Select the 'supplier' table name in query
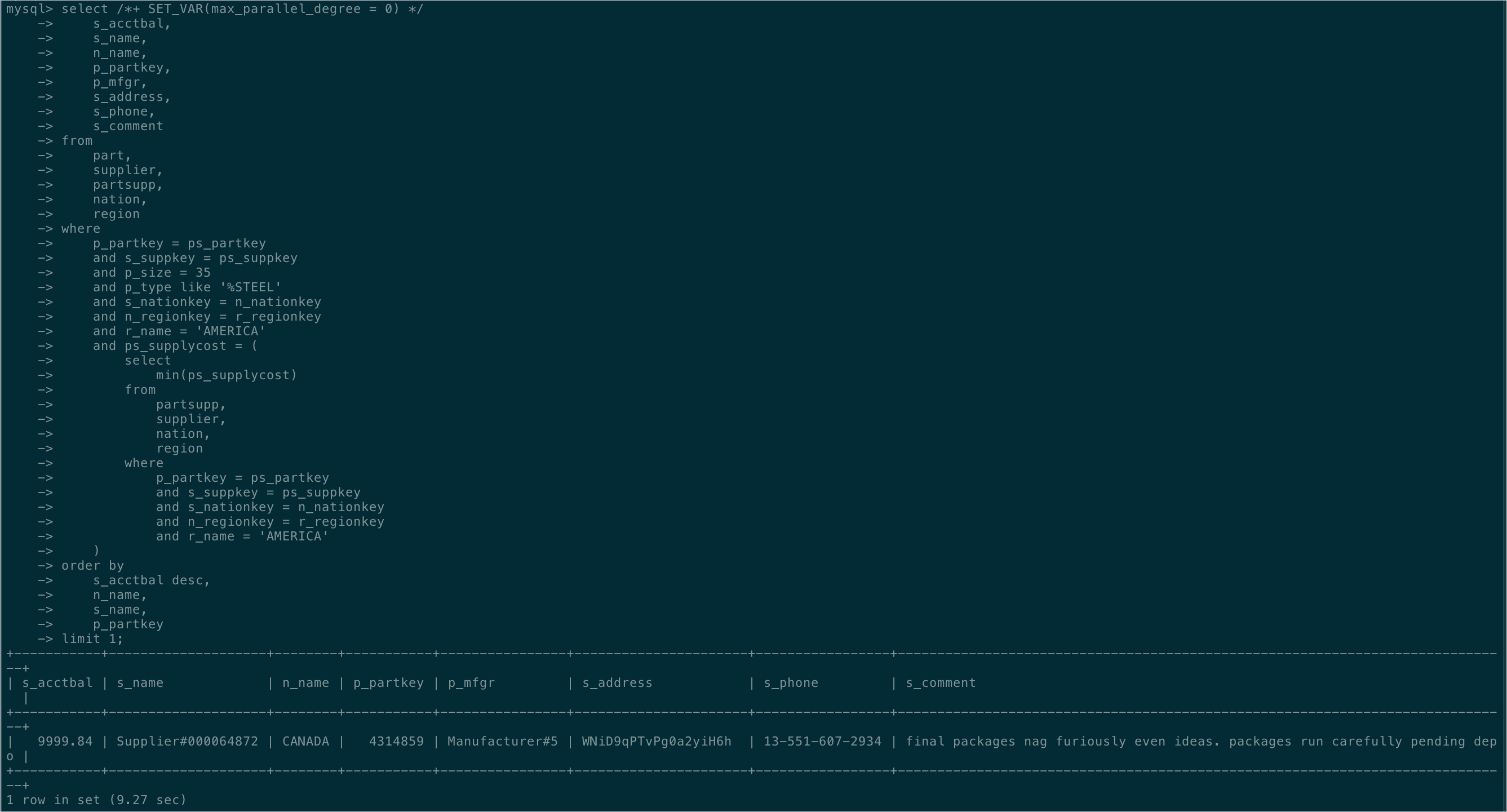Viewport: 1507px width, 812px height. pos(125,170)
